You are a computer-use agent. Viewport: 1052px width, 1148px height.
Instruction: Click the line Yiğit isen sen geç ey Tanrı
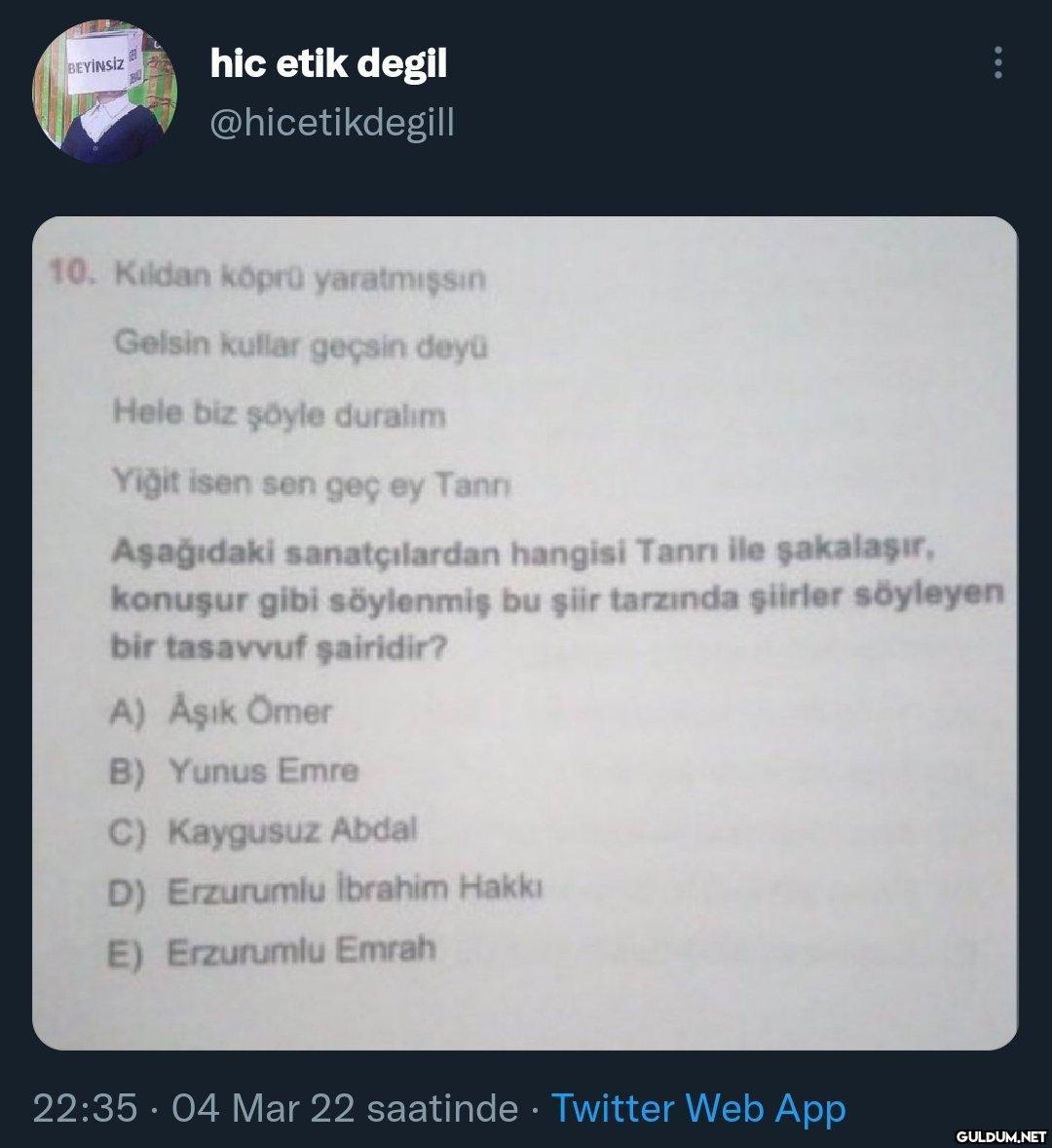coord(312,483)
